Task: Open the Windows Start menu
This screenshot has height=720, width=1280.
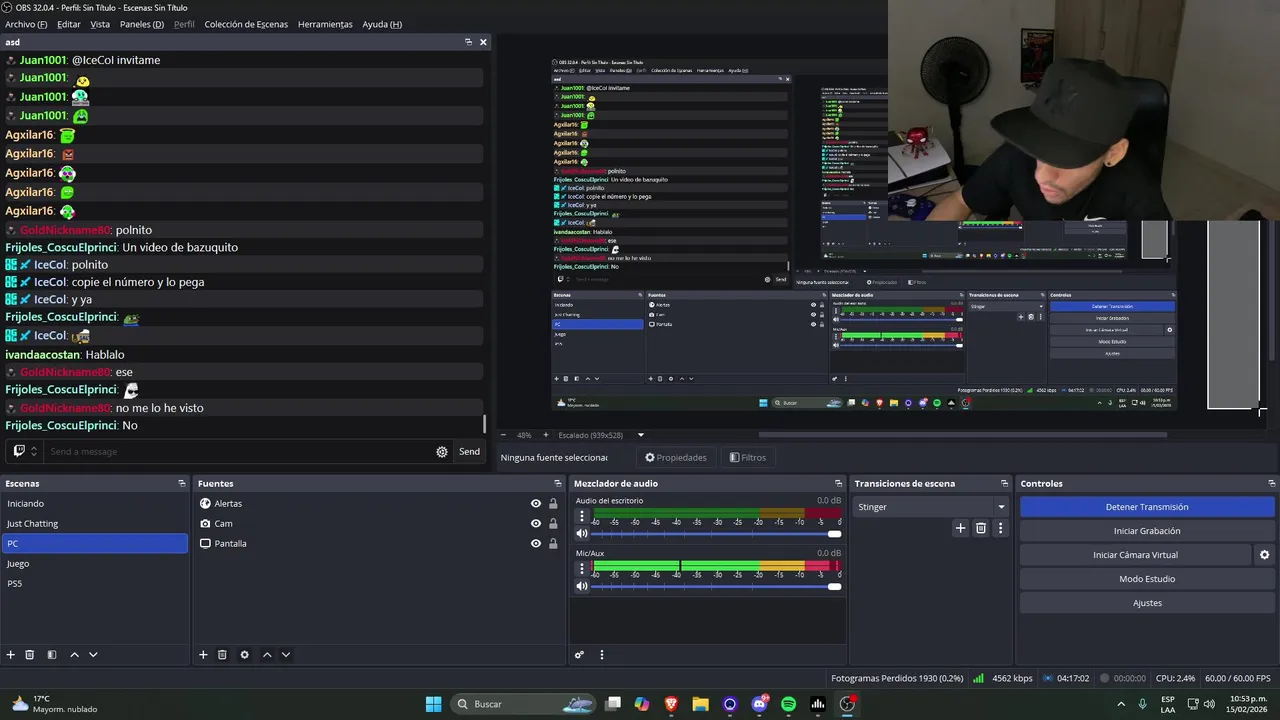Action: (433, 704)
